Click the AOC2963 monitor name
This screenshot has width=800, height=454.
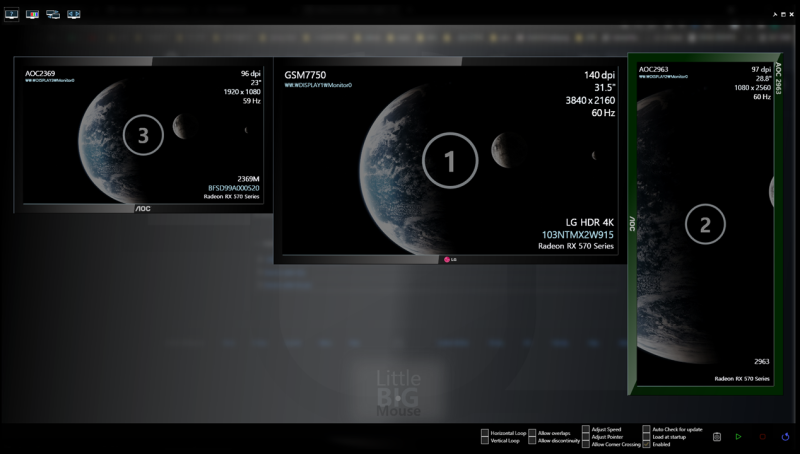(654, 69)
